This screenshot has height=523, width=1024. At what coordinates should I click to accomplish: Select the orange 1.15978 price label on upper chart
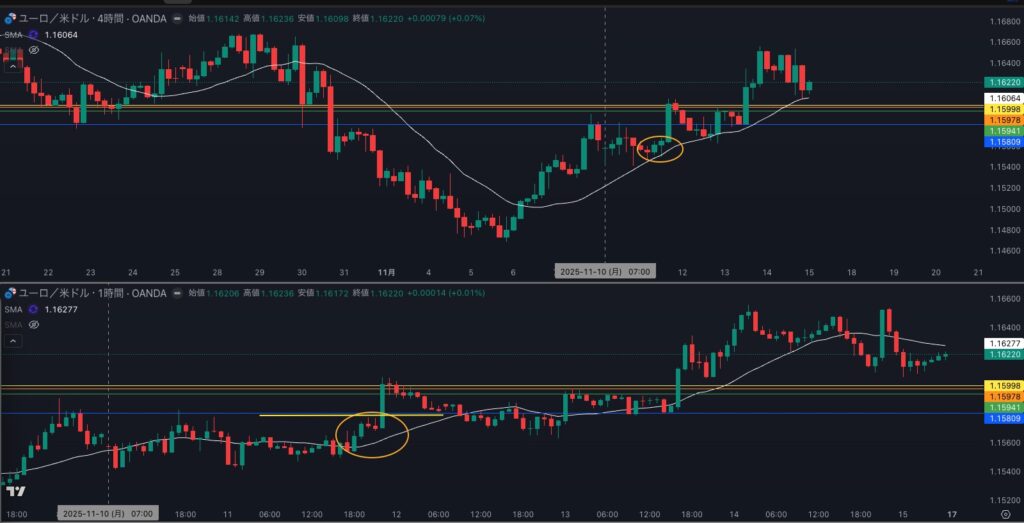pos(1003,119)
